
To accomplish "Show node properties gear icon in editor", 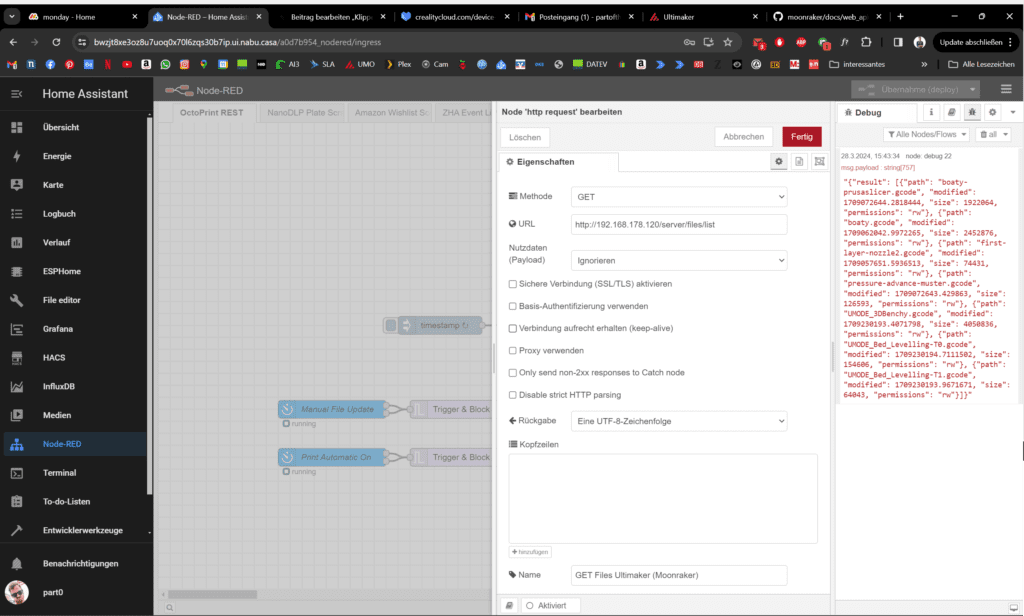I will click(x=778, y=161).
